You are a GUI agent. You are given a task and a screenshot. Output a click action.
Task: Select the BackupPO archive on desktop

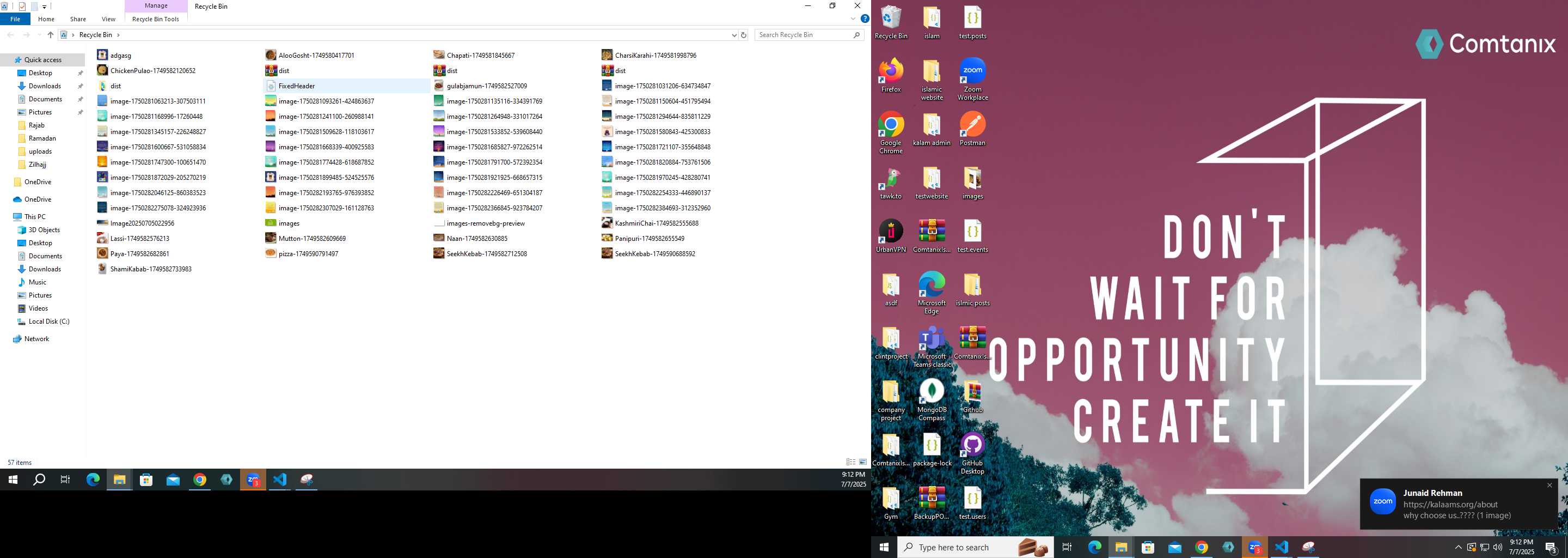(932, 502)
